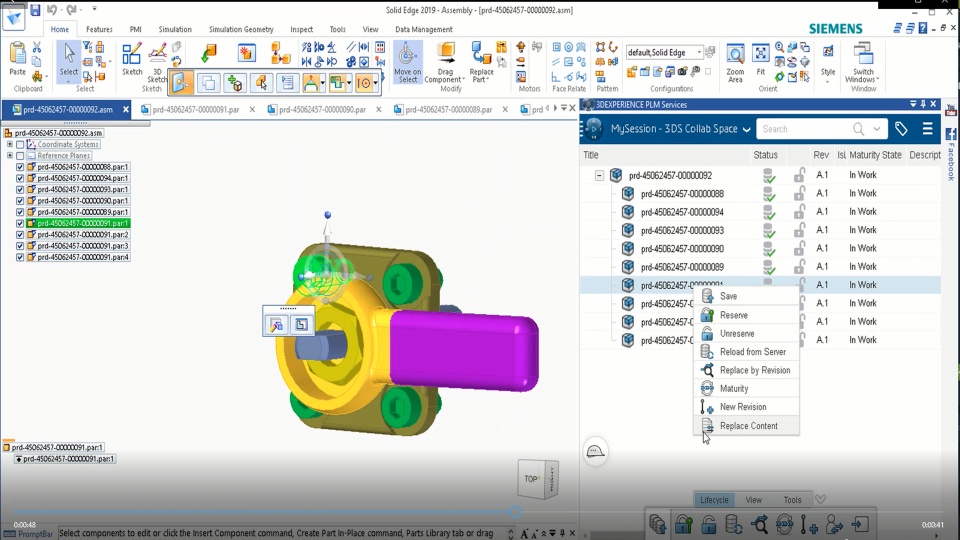Expand the Reference Planes tree node

click(x=10, y=156)
